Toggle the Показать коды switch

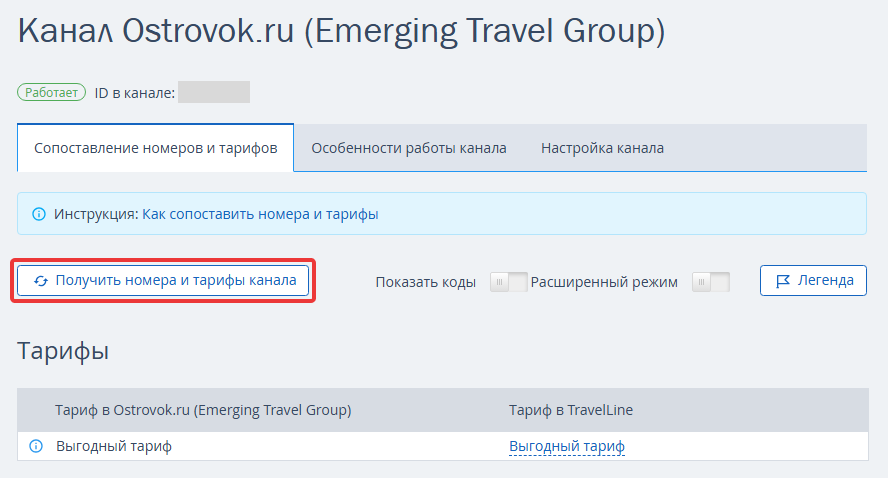tap(509, 282)
